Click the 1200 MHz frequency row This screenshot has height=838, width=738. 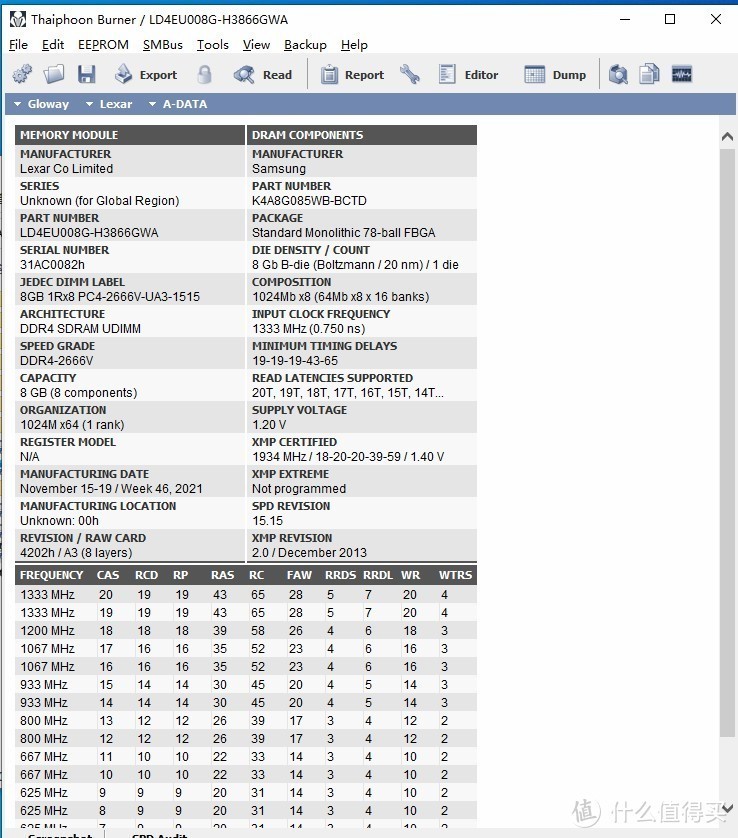pos(246,631)
